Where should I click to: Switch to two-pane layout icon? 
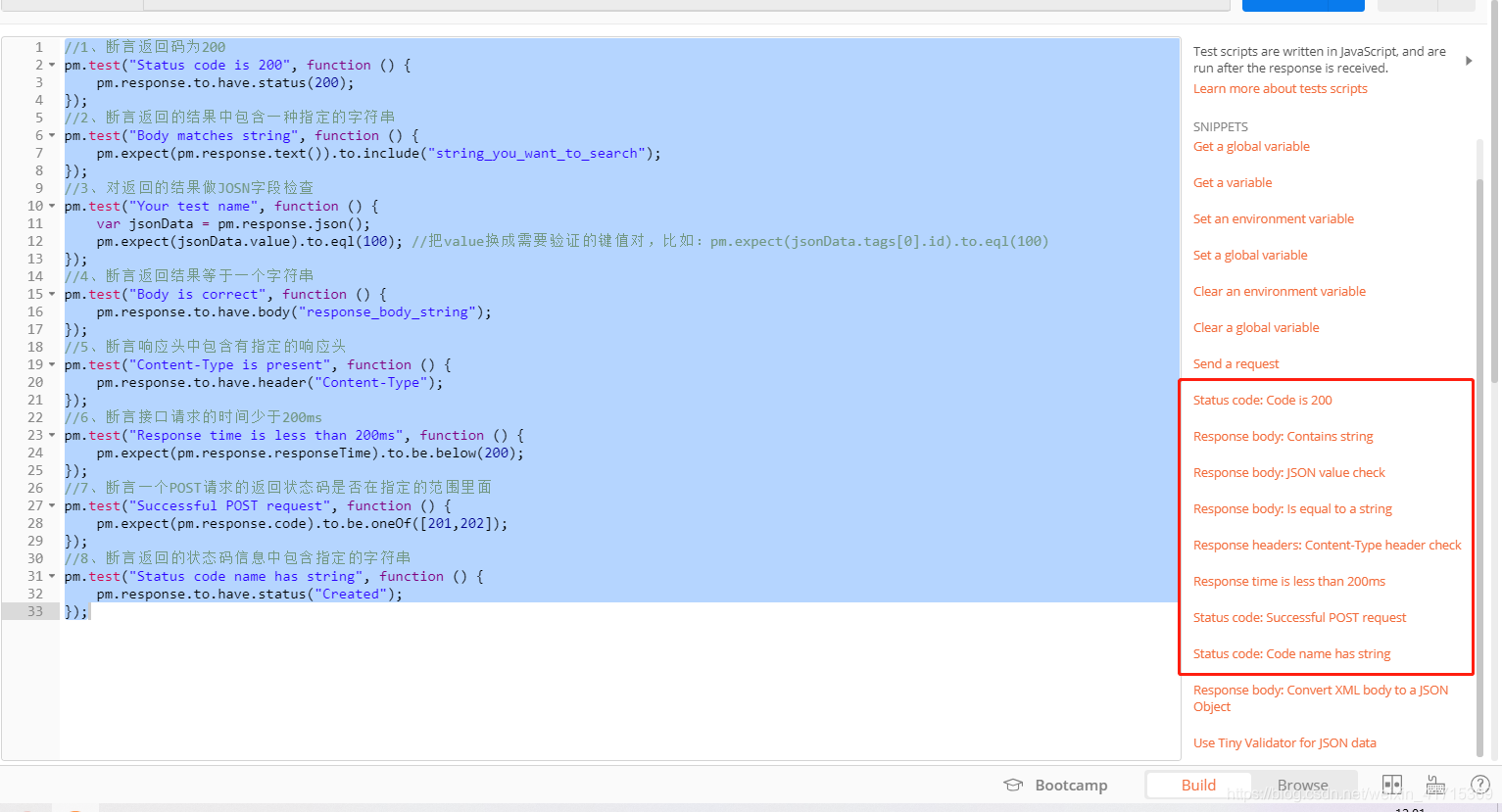[1392, 785]
